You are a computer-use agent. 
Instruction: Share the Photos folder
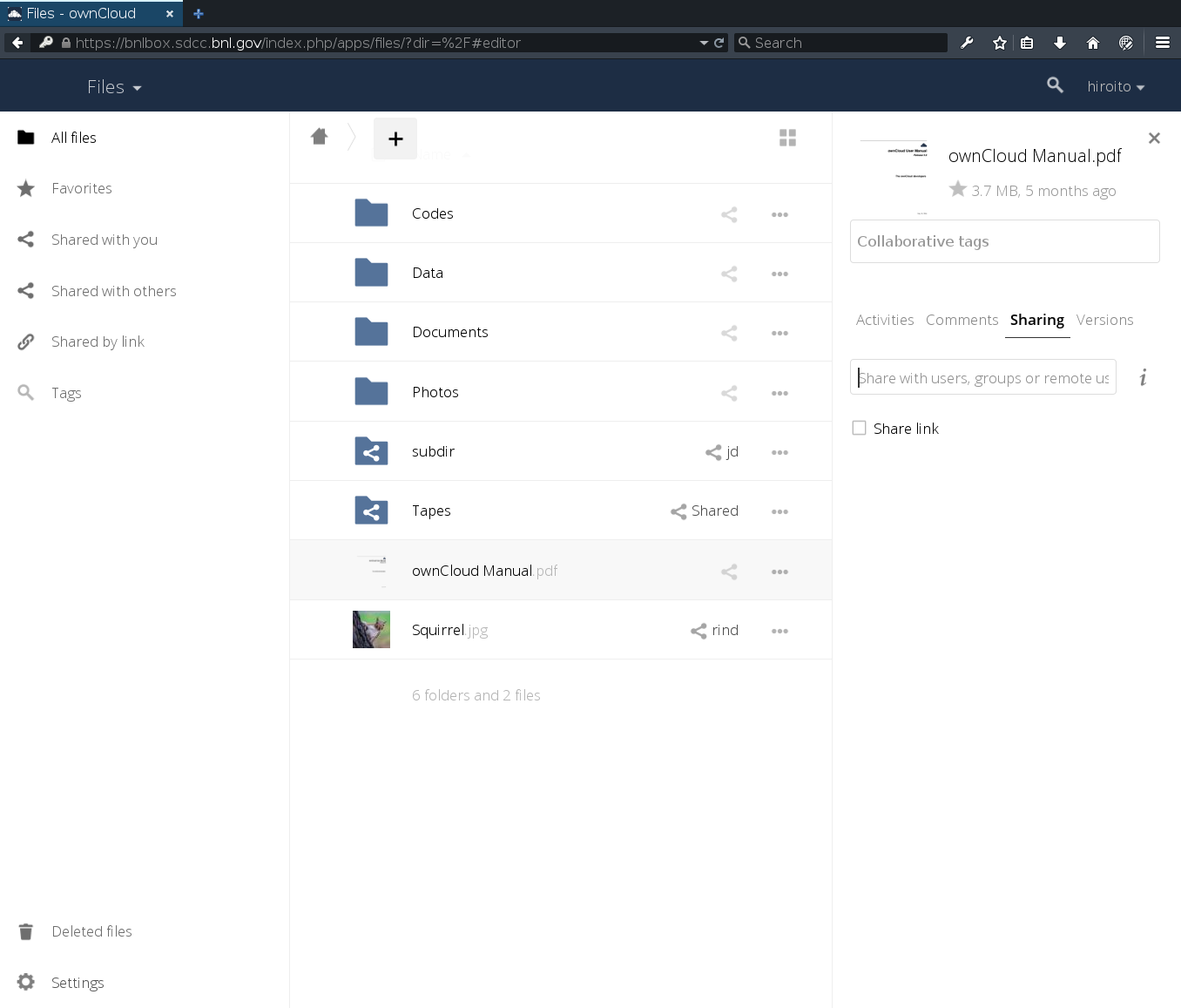coord(729,393)
